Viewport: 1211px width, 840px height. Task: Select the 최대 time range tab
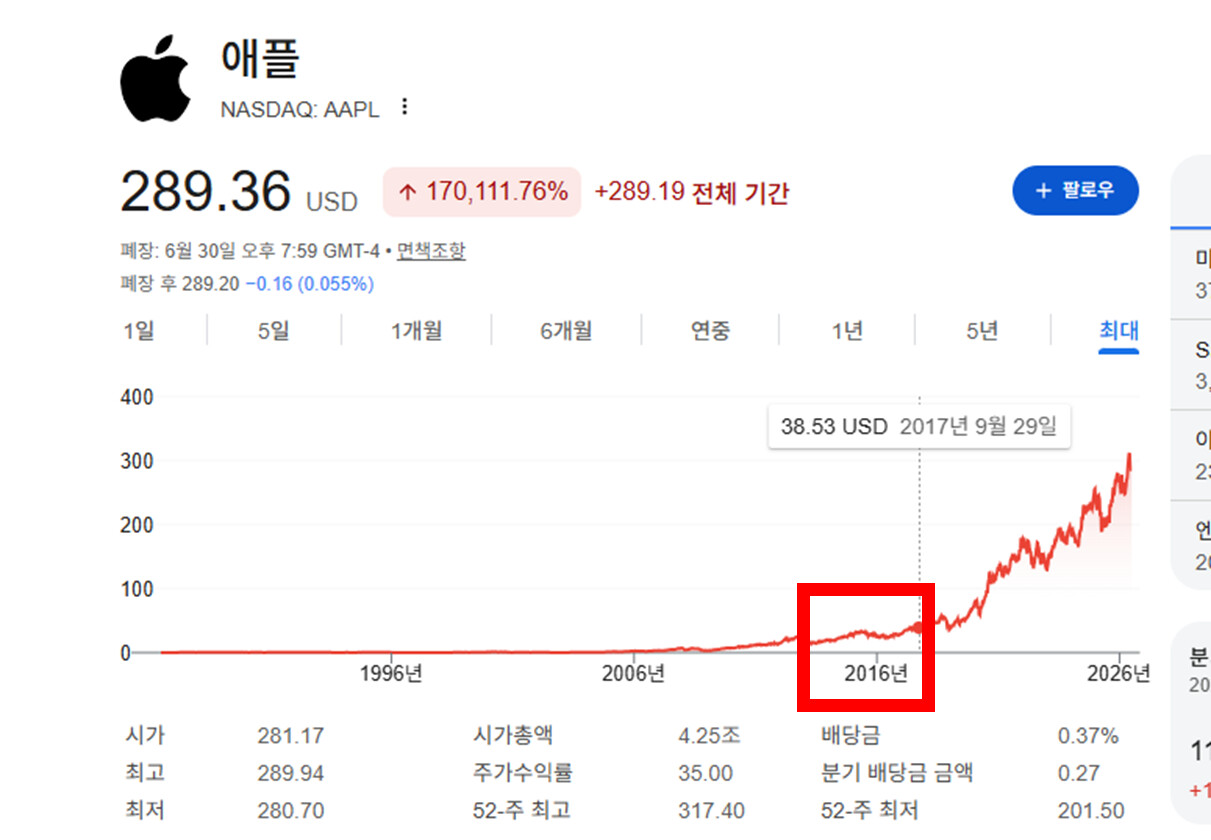click(1119, 330)
